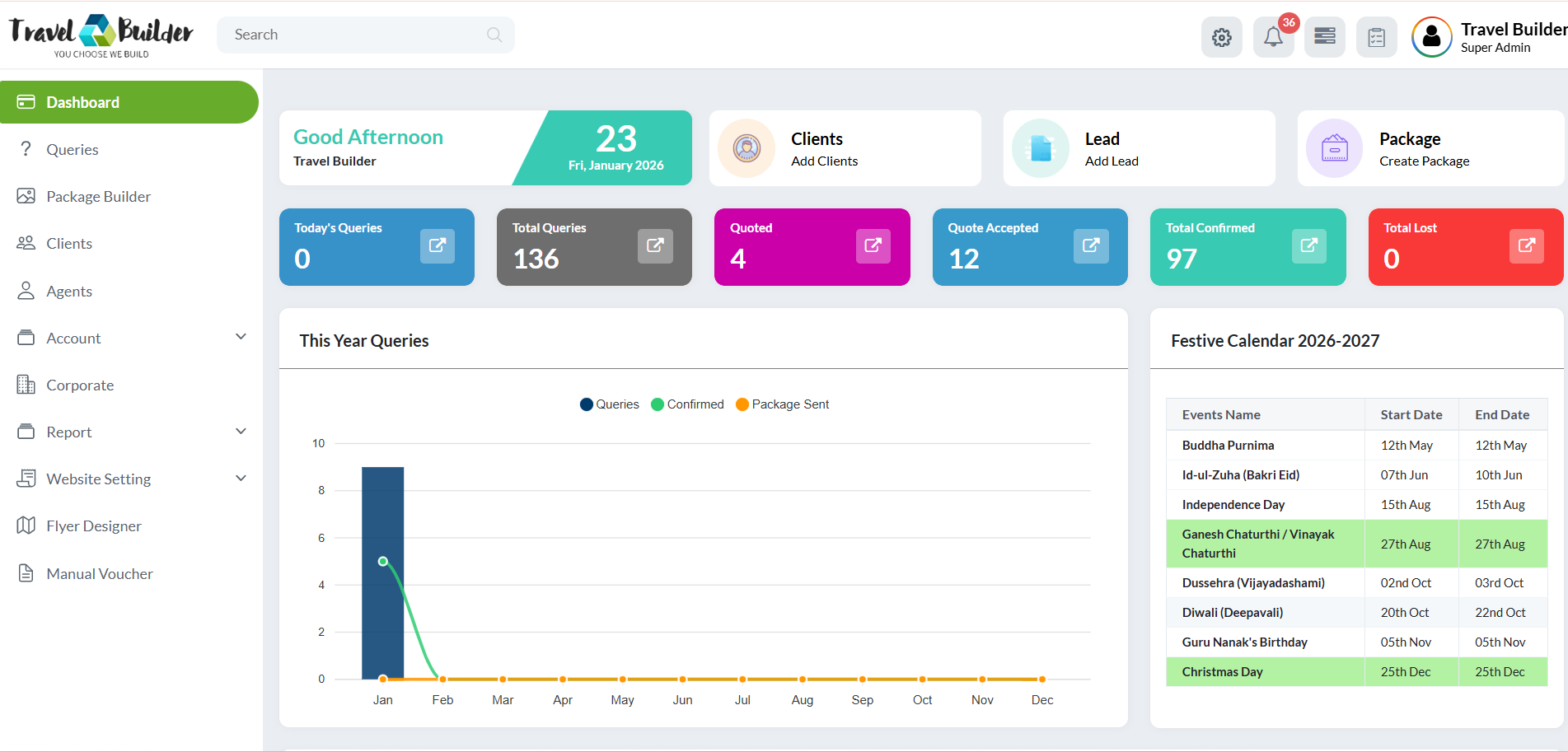
Task: Open Quoted card external link icon
Action: coord(873,245)
